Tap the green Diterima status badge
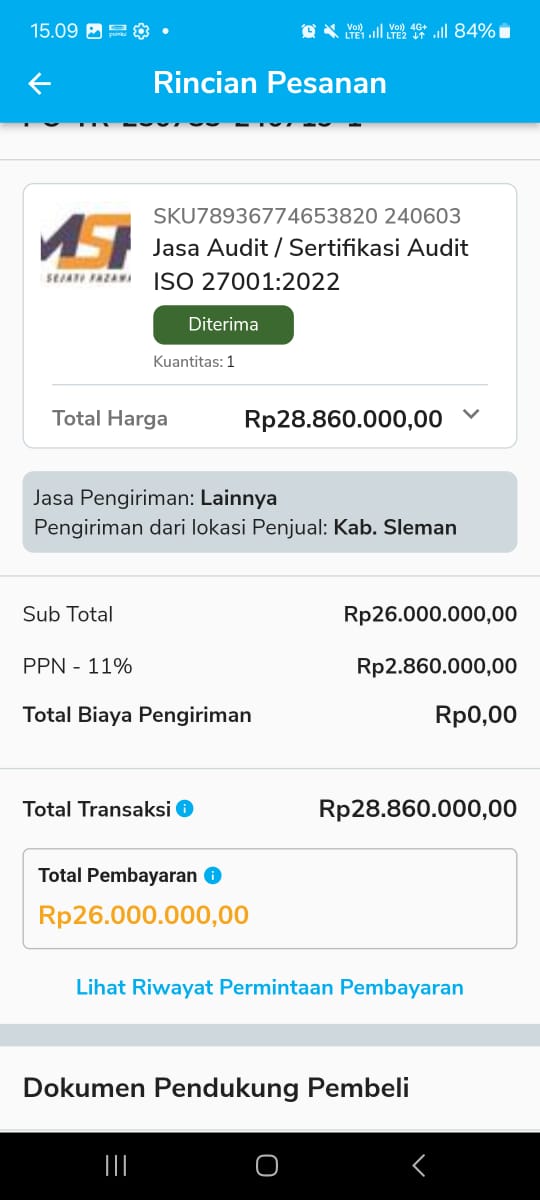 (223, 324)
